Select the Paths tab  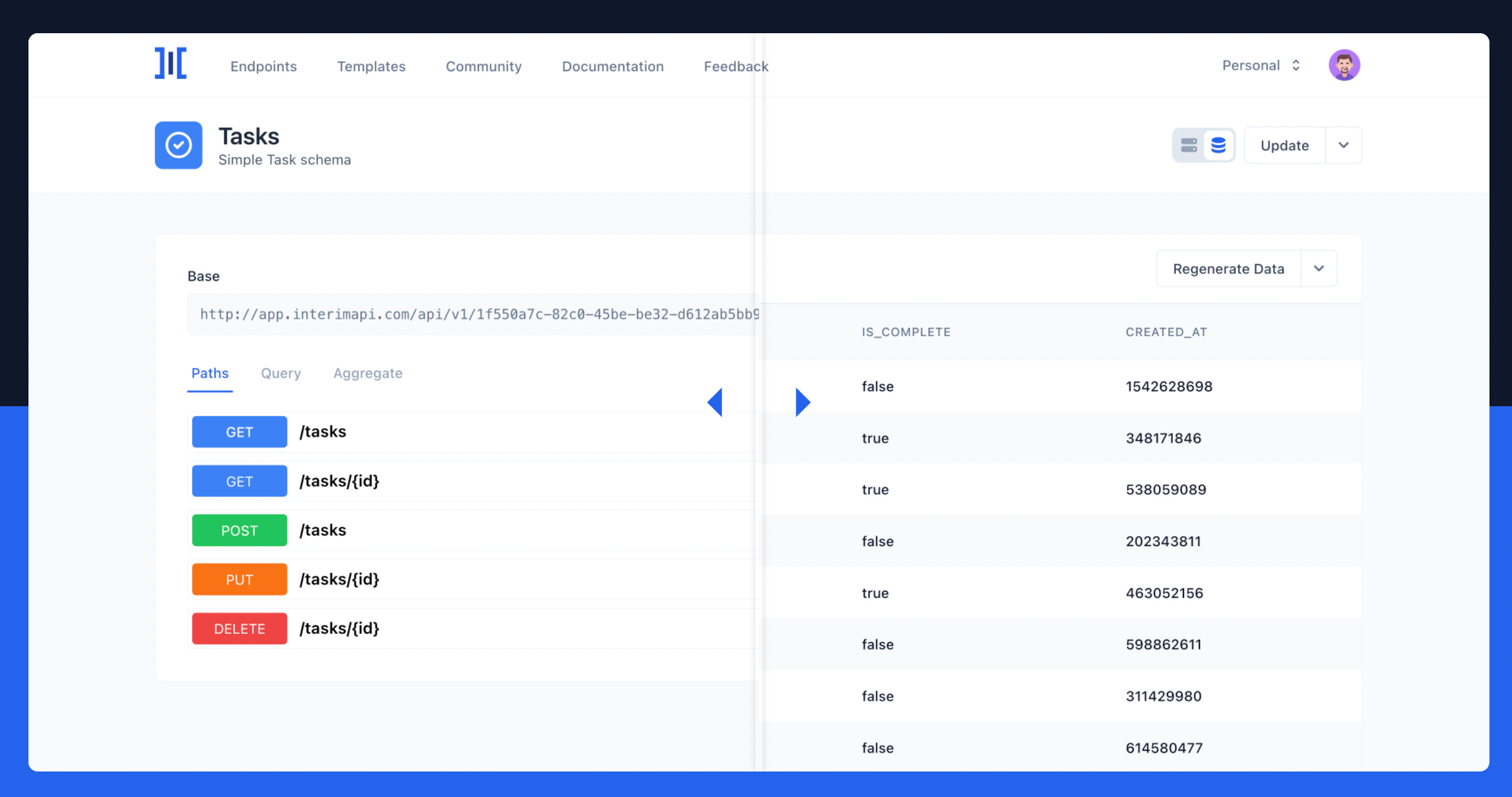point(210,374)
